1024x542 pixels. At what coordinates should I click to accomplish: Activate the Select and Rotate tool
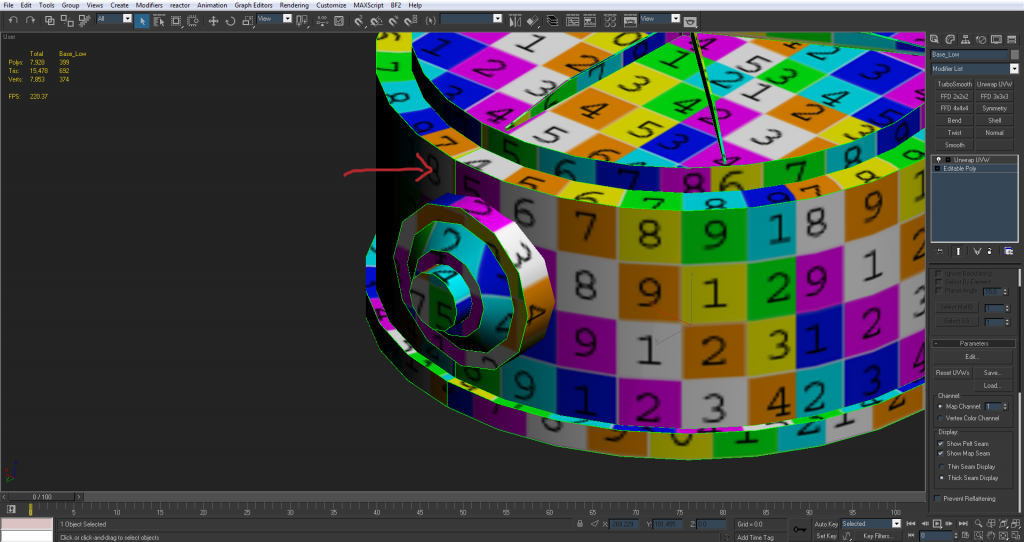(x=228, y=20)
